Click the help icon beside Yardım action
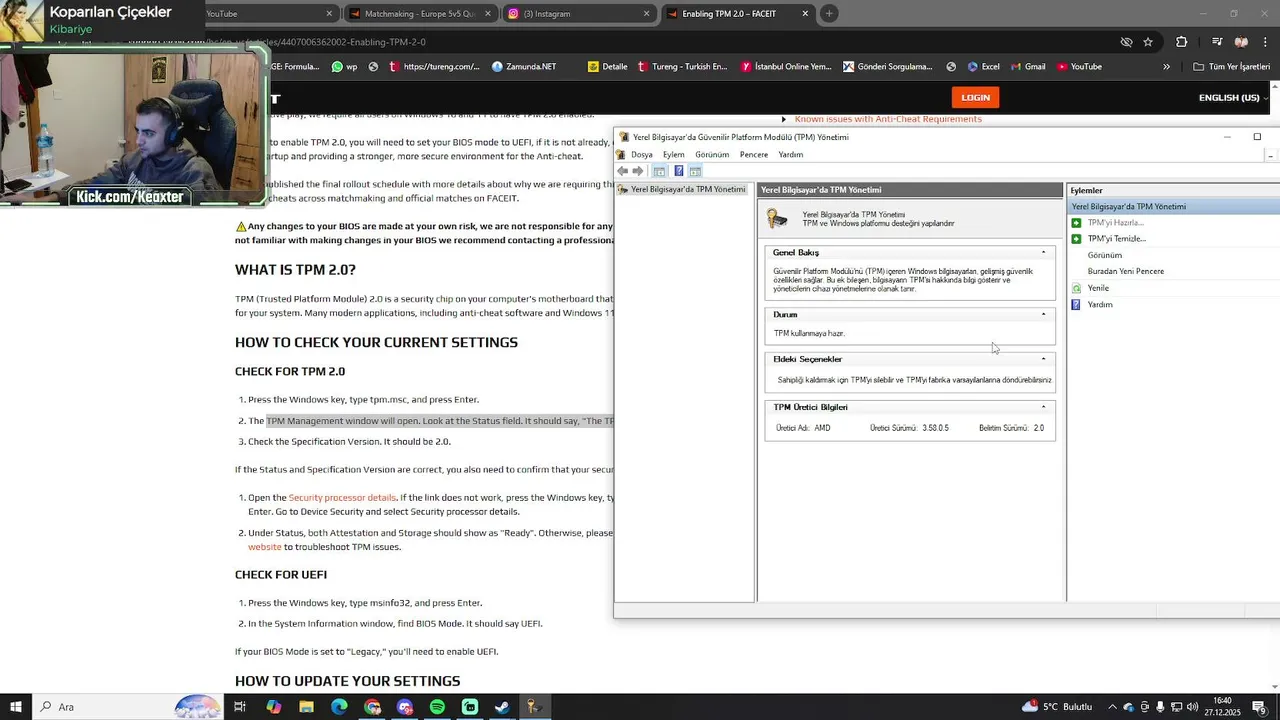 pyautogui.click(x=1076, y=304)
